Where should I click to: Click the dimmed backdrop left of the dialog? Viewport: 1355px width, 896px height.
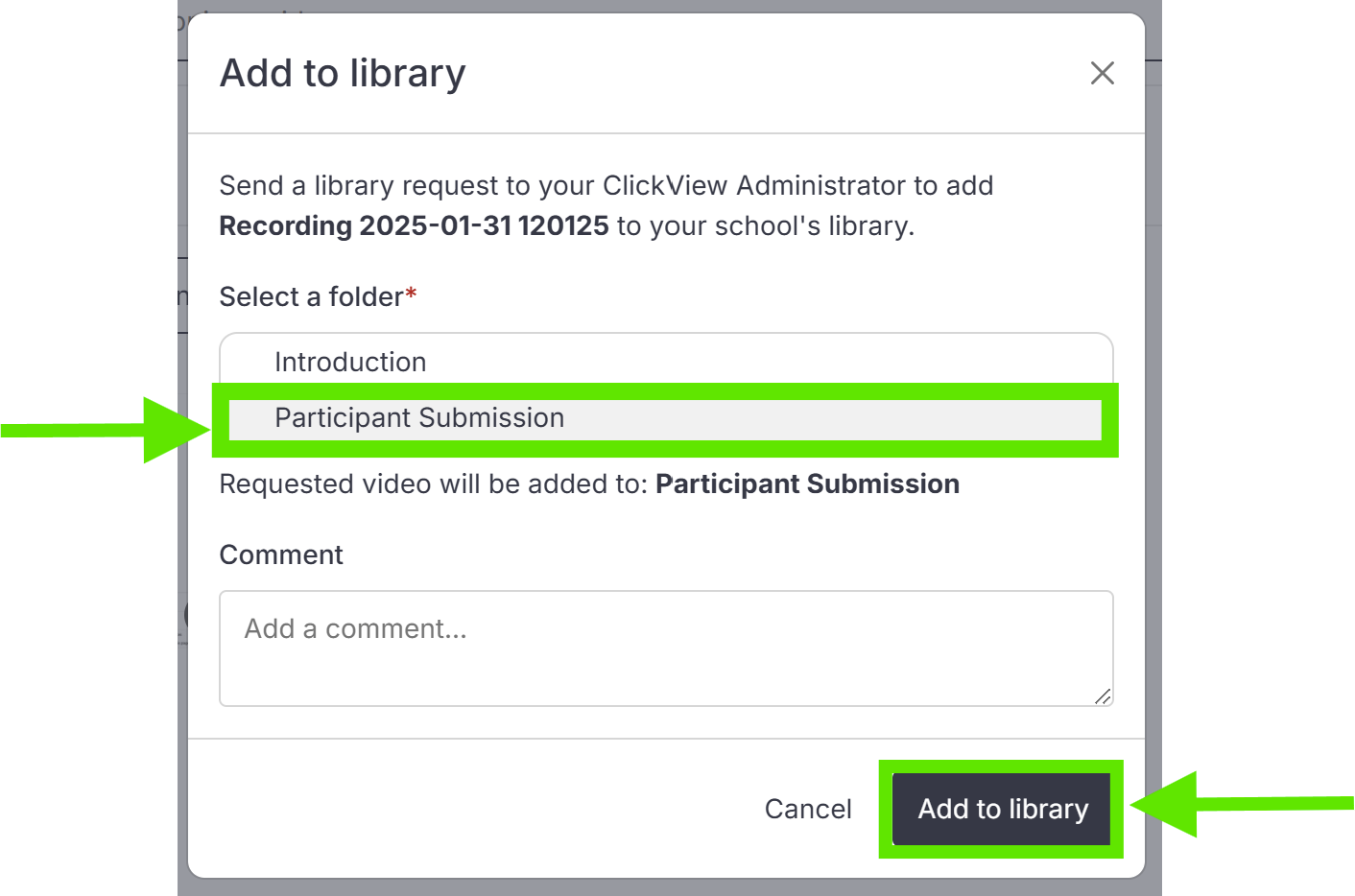point(182,480)
